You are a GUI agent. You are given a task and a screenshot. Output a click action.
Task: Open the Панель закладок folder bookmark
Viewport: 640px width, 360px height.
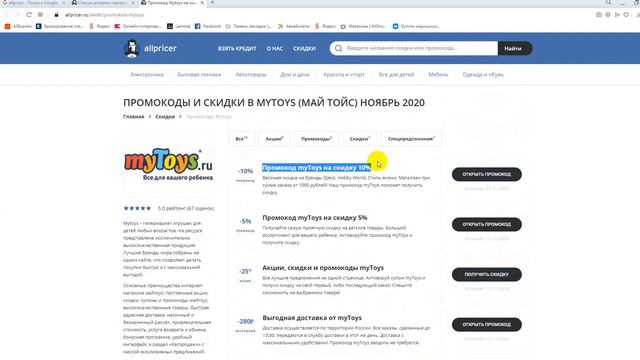tap(248, 26)
